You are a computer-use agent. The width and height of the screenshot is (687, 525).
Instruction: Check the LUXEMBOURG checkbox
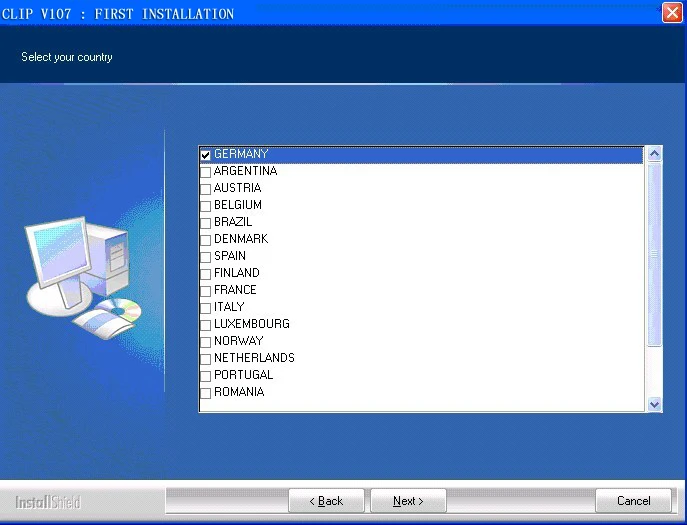point(205,325)
